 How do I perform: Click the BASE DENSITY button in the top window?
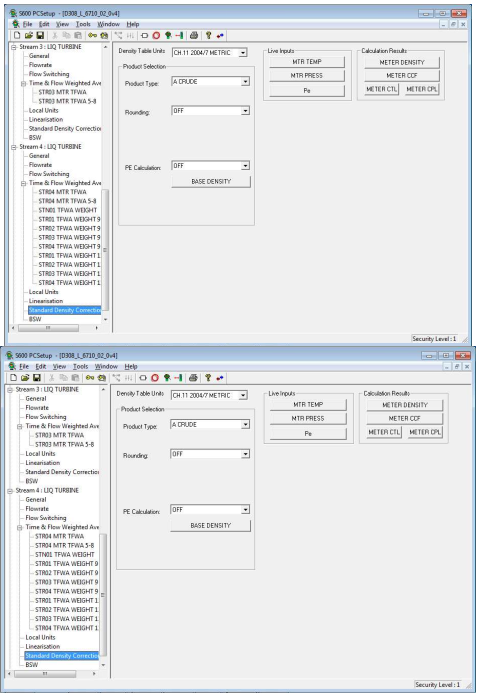[x=211, y=182]
